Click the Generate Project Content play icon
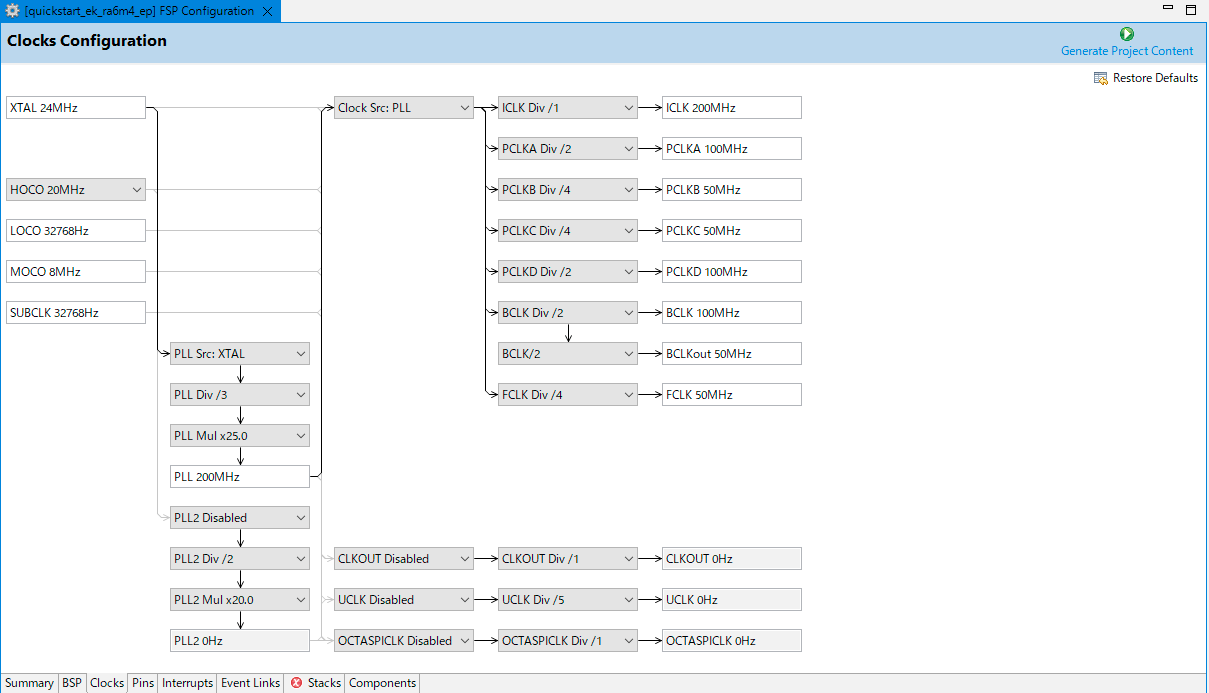The width and height of the screenshot is (1209, 693). 1127,34
